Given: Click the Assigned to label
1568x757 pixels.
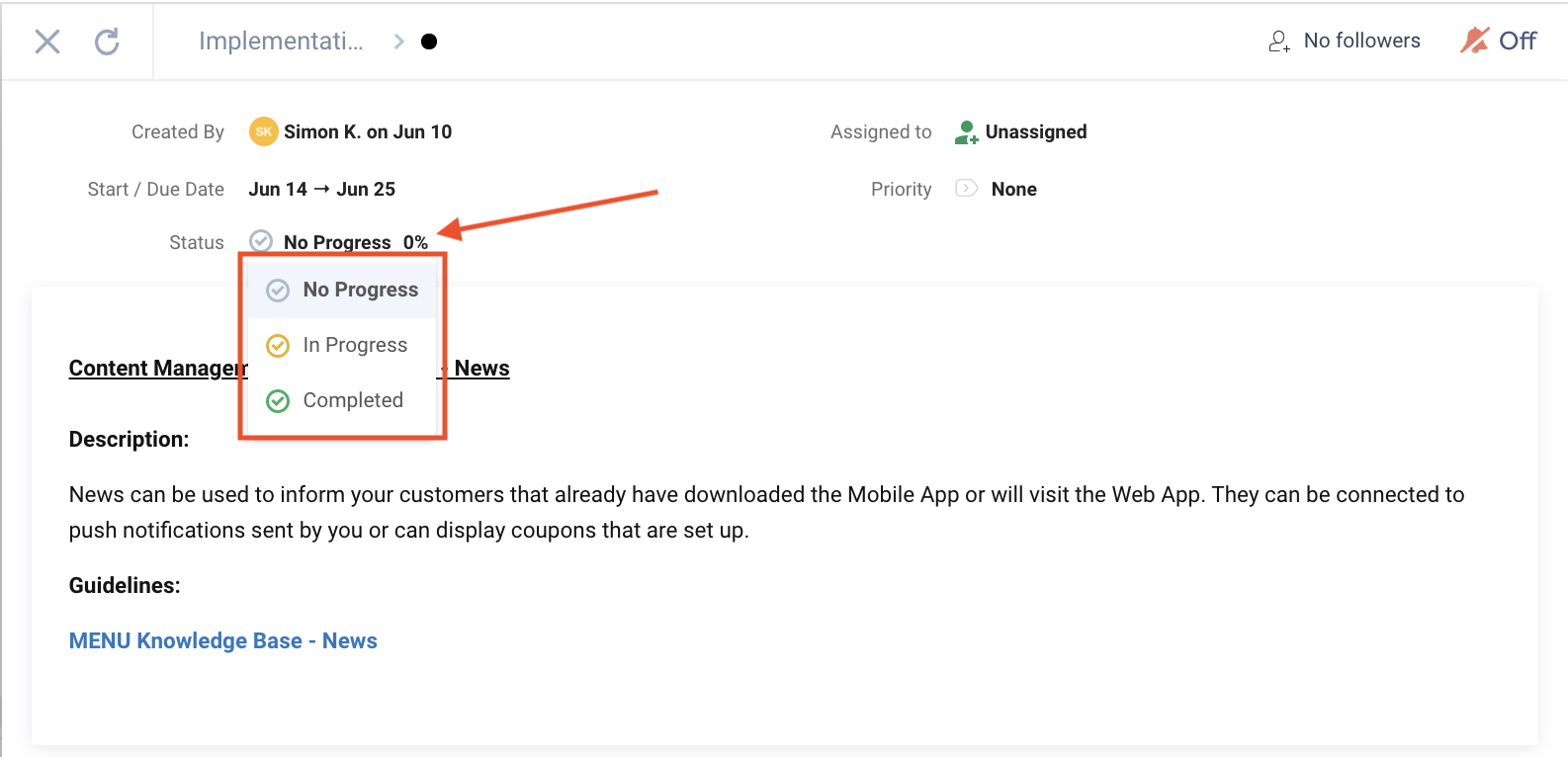Looking at the screenshot, I should [881, 131].
